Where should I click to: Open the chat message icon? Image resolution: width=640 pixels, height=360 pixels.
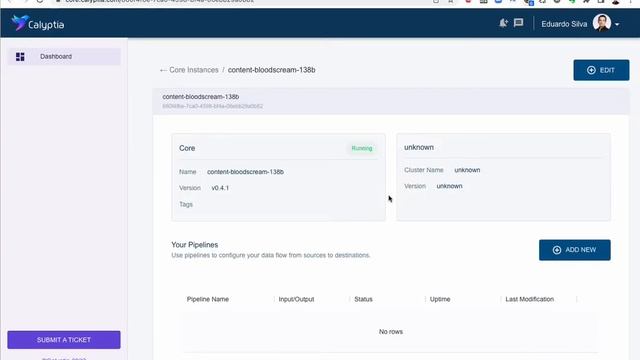pyautogui.click(x=518, y=23)
